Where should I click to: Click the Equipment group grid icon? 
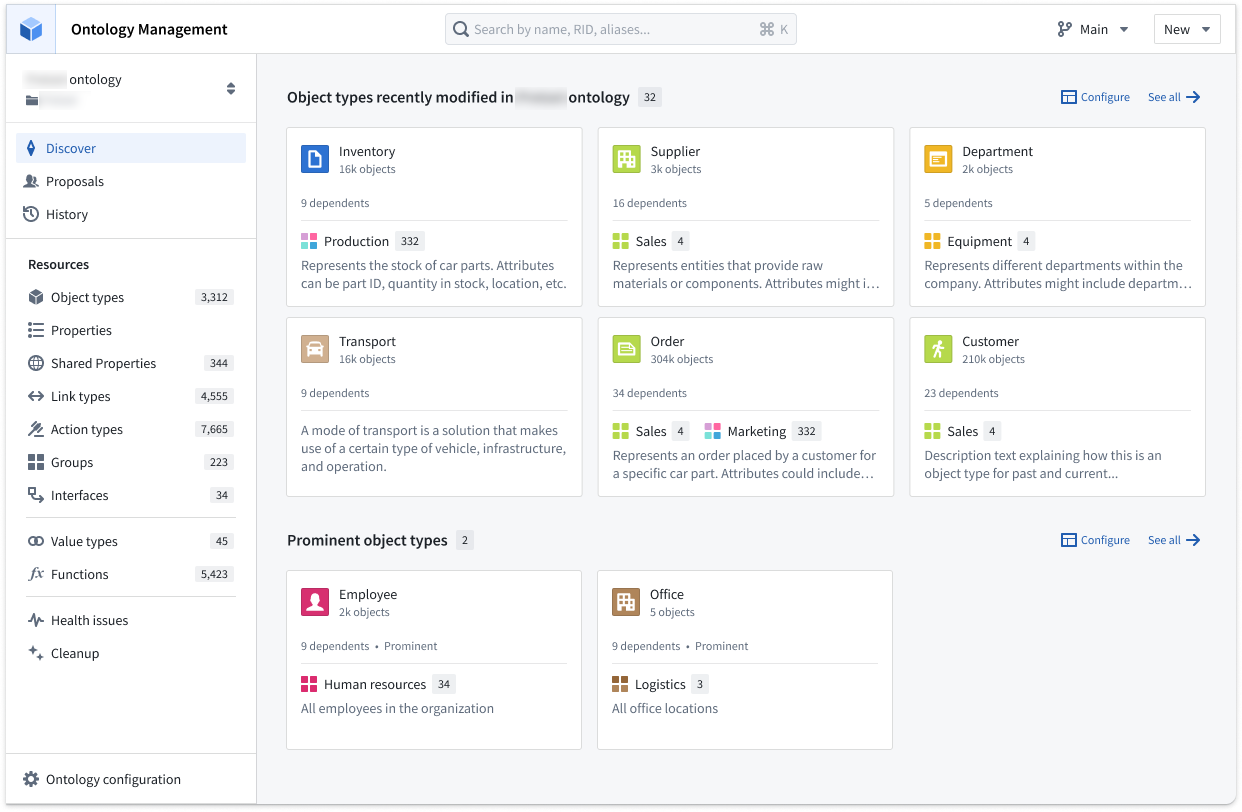[x=932, y=241]
